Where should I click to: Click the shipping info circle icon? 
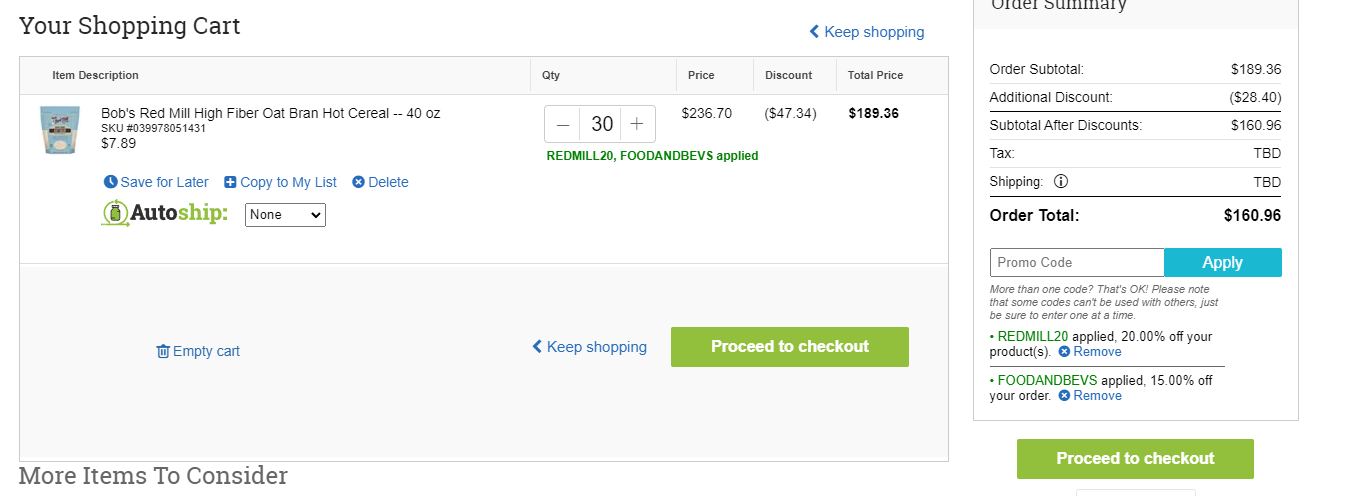point(1061,182)
